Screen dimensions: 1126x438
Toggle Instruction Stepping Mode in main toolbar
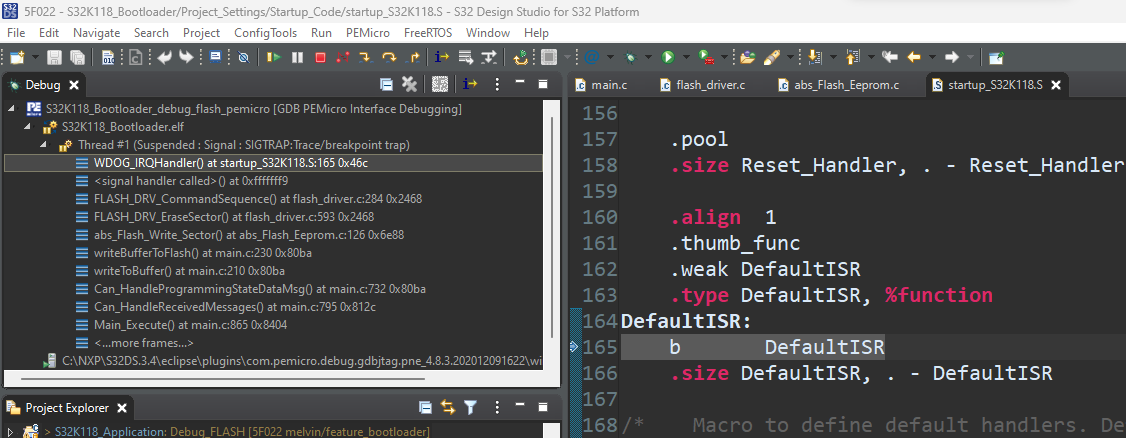click(442, 57)
